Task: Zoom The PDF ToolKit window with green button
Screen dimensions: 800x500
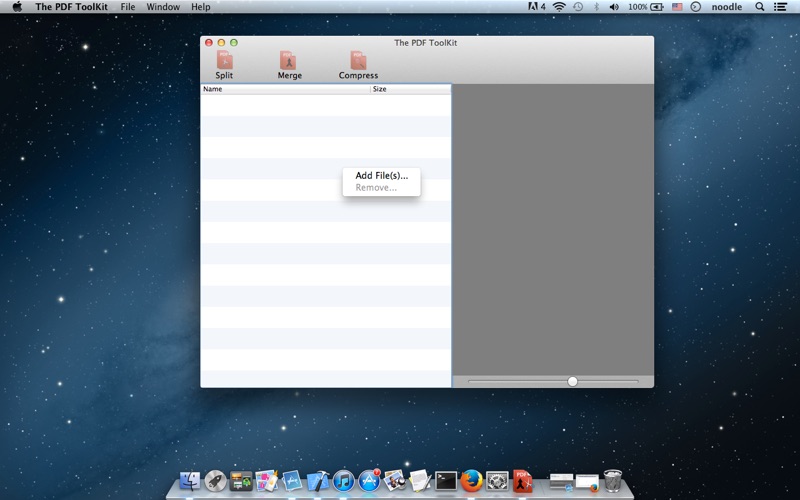Action: [234, 43]
